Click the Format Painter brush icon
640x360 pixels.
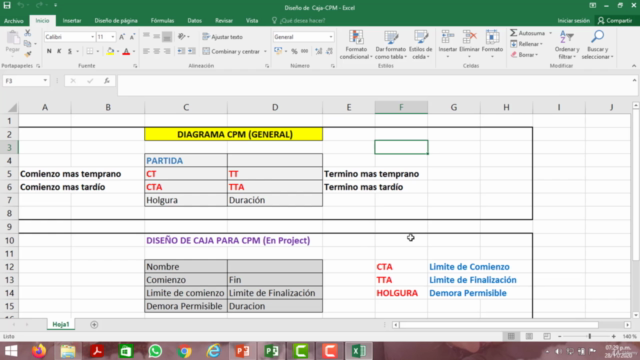point(28,54)
